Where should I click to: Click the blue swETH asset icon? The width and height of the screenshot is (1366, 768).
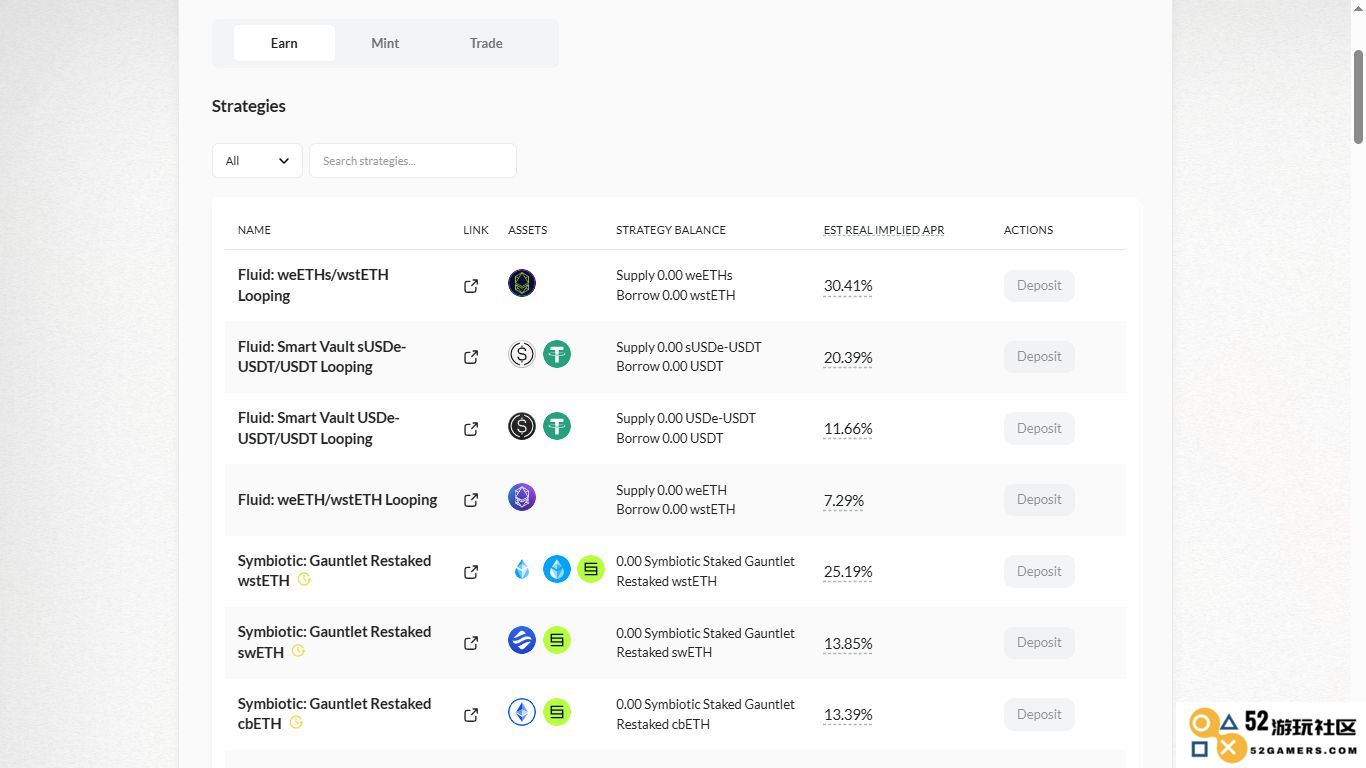522,640
